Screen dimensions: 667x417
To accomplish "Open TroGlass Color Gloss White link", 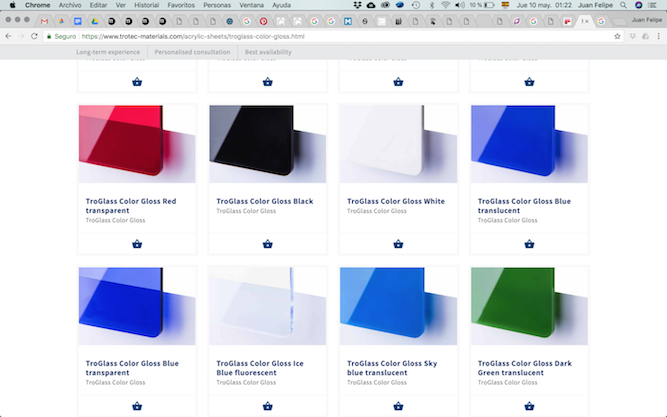I will pyautogui.click(x=396, y=201).
